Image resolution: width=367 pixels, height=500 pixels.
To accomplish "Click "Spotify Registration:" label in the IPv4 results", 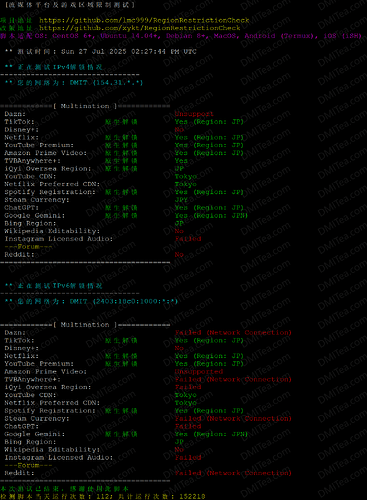I will (x=50, y=192).
